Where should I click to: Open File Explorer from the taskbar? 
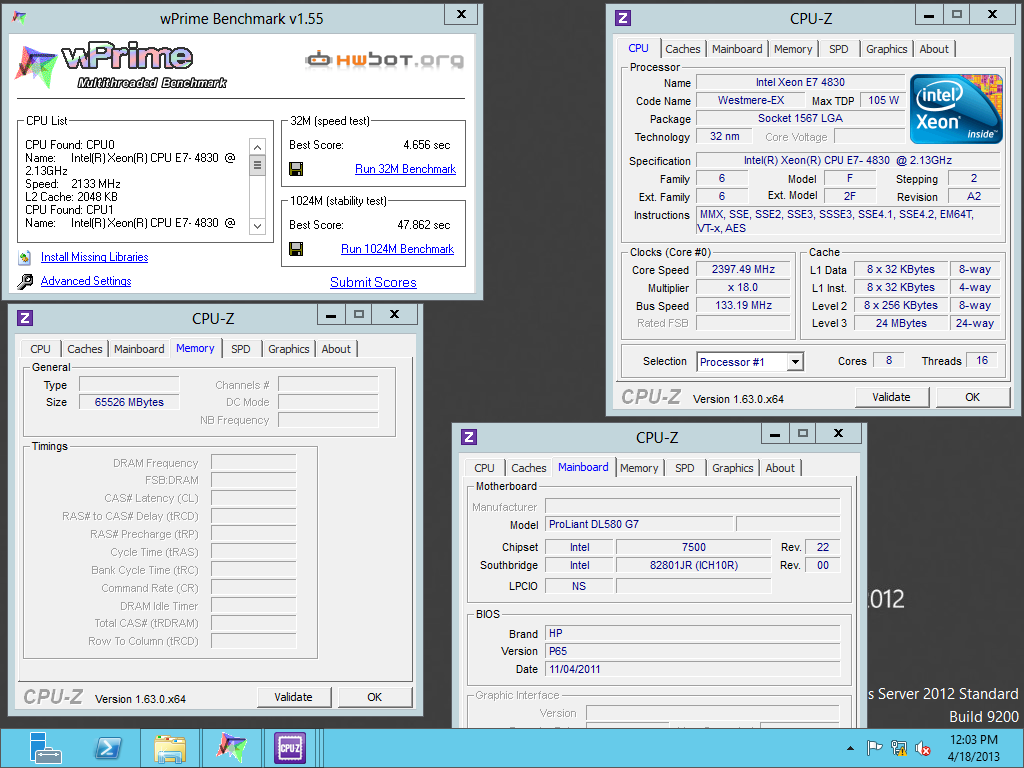coord(170,747)
